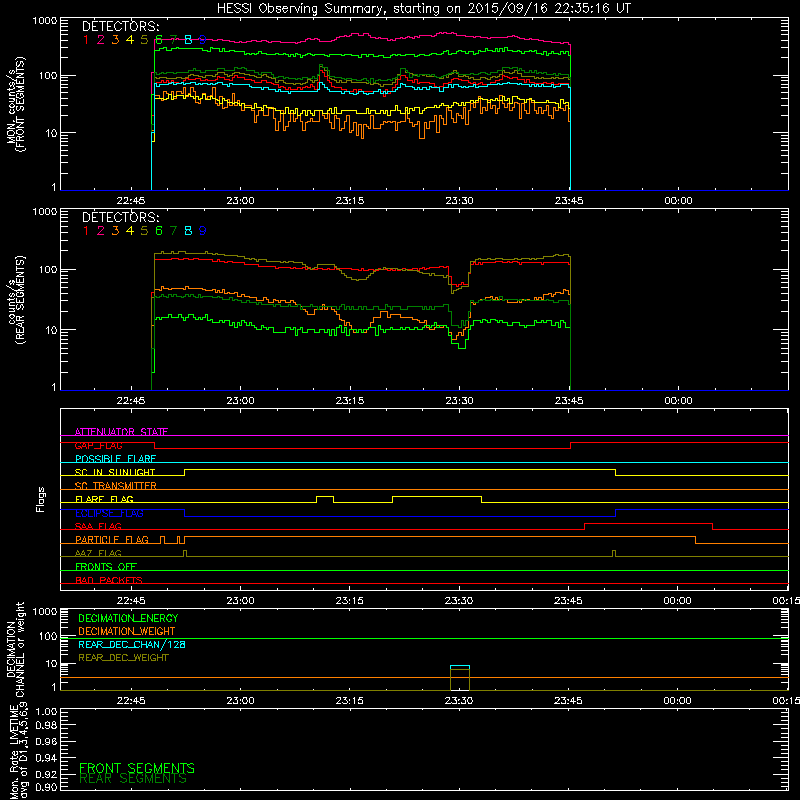Click the 00:15 tick label under the flags plot
This screenshot has width=800, height=800.
(786, 601)
